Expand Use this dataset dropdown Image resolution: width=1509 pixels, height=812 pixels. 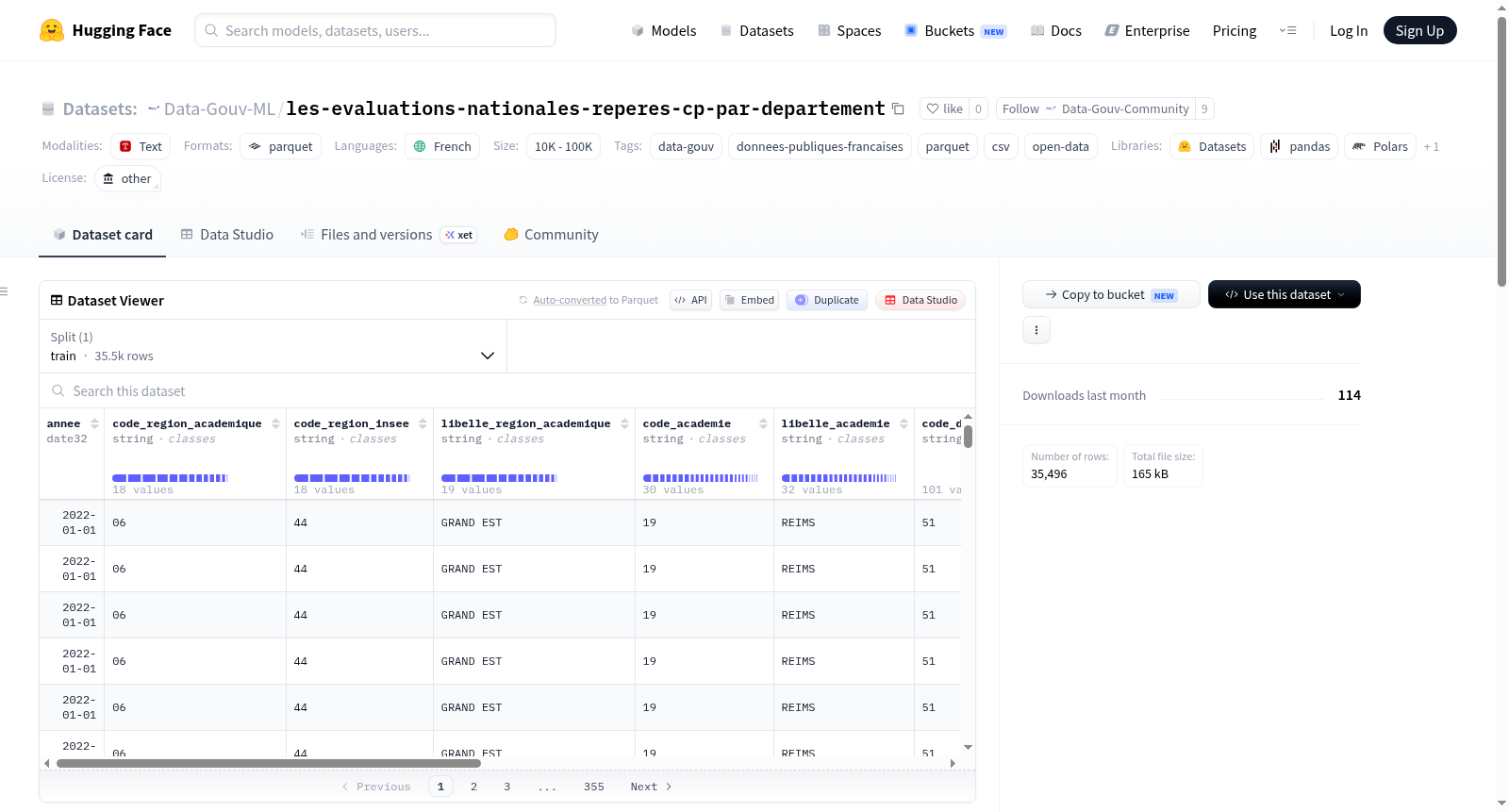[1284, 294]
